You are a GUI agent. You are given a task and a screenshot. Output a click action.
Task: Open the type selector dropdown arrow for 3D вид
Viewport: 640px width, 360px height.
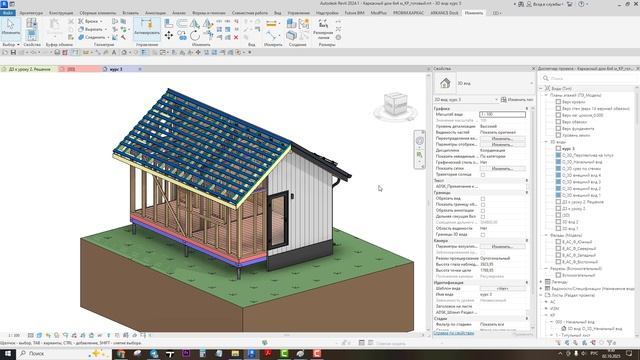[x=531, y=83]
